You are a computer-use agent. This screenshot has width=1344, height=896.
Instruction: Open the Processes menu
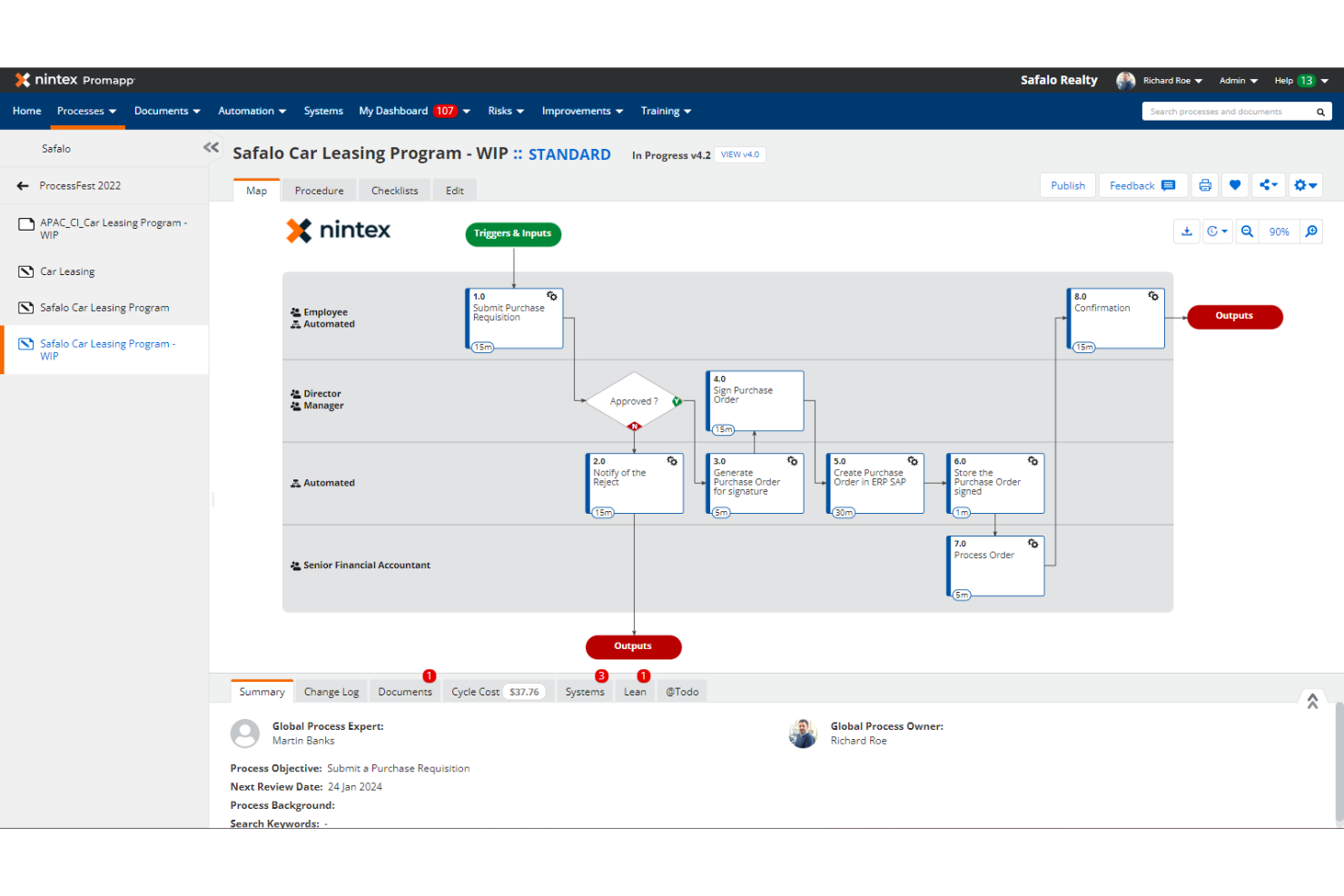click(86, 111)
